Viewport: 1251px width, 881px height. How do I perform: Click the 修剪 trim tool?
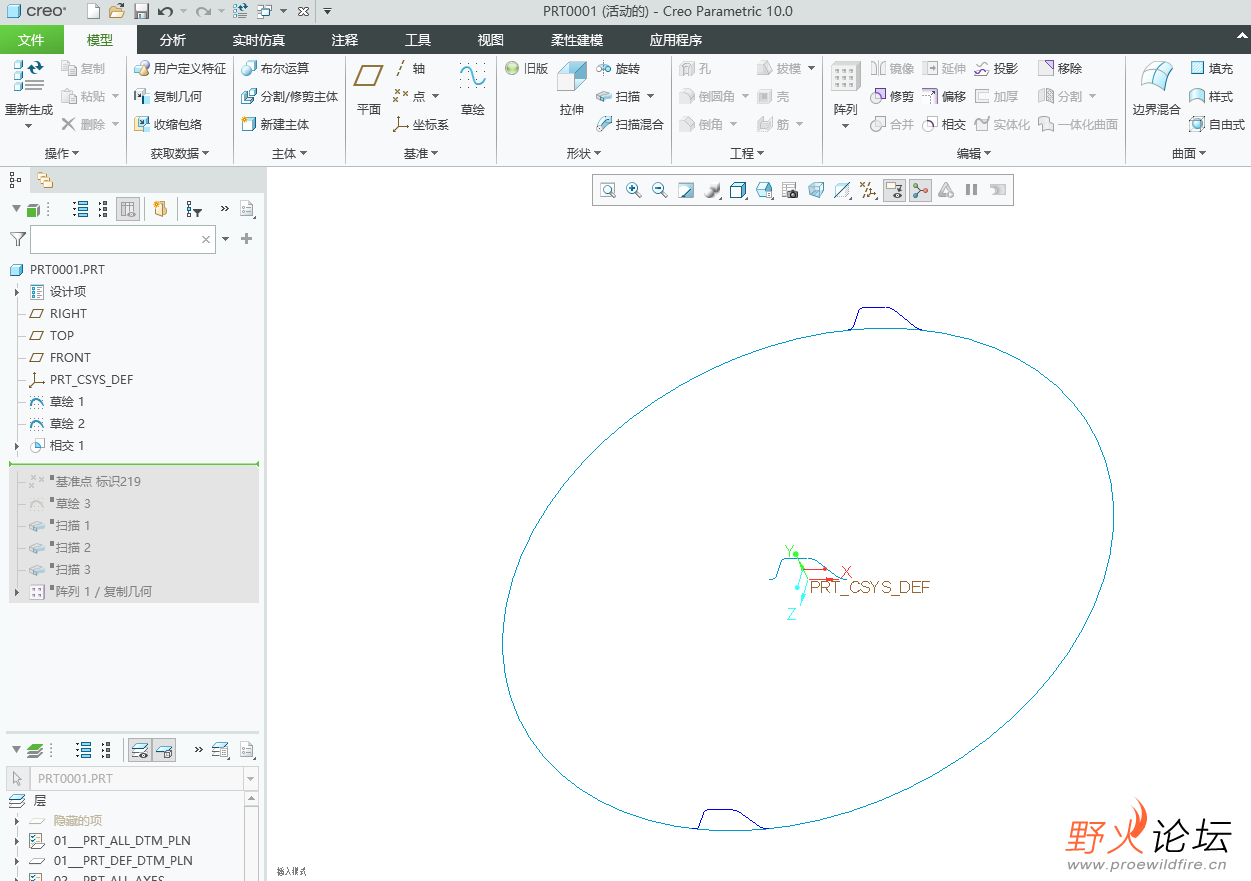(892, 96)
